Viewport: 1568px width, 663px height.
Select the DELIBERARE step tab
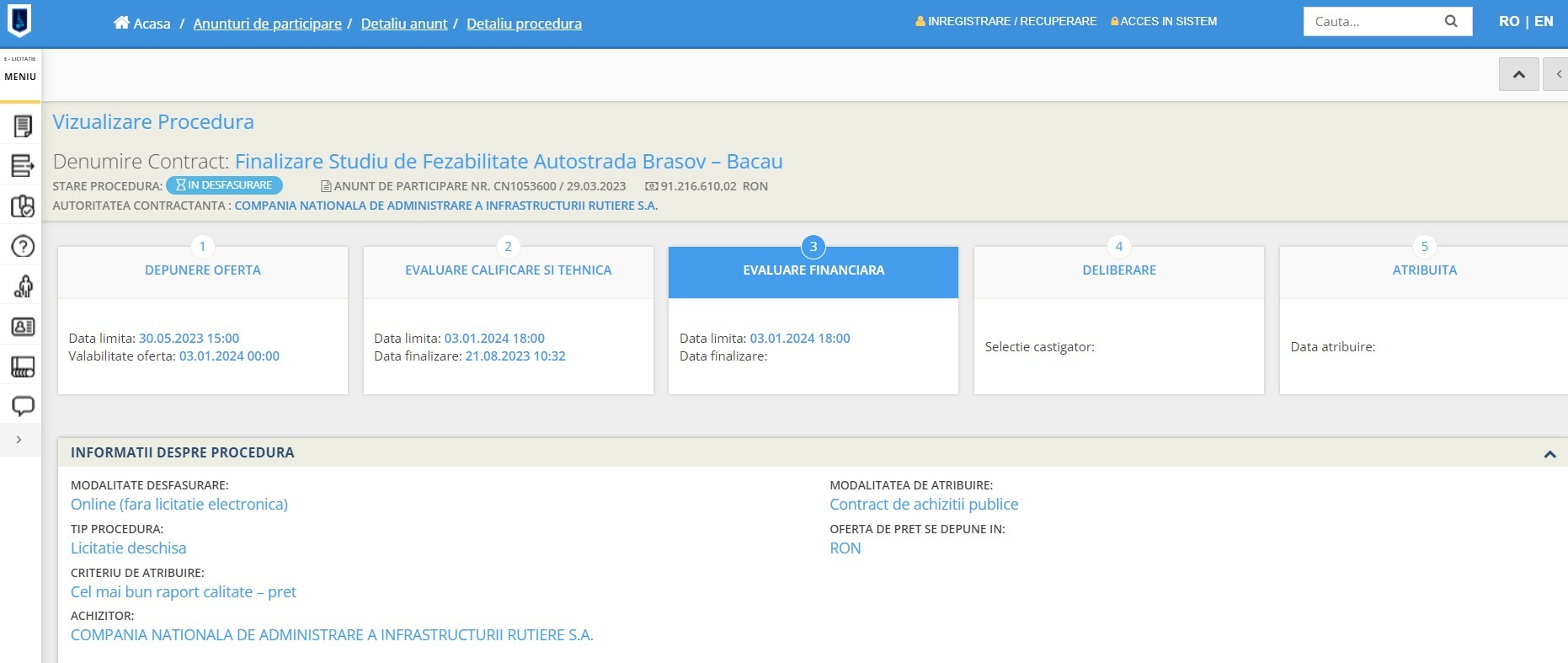(x=1119, y=270)
